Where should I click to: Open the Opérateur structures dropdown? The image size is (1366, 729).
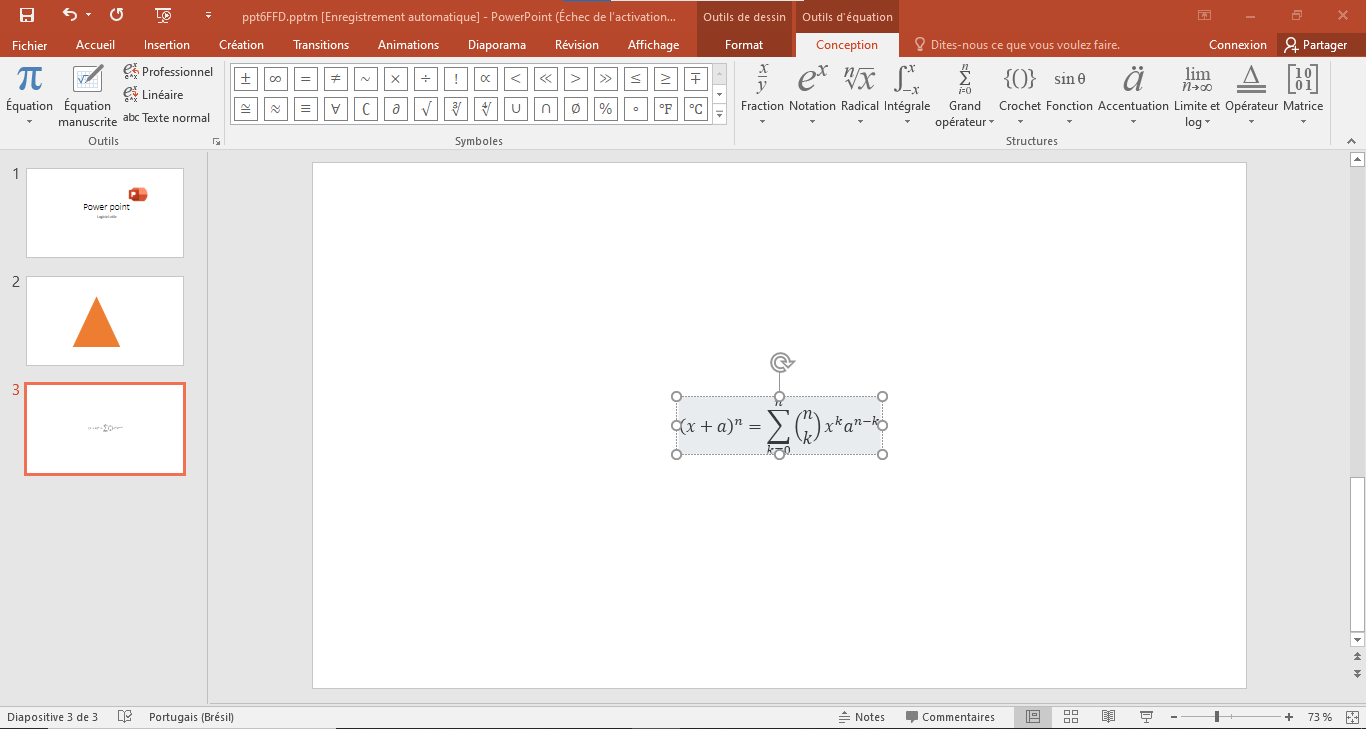tap(1251, 96)
